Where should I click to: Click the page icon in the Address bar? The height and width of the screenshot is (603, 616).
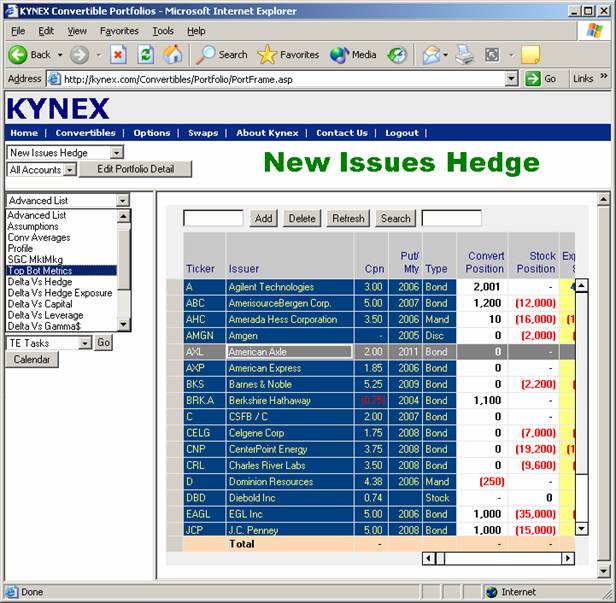(54, 79)
